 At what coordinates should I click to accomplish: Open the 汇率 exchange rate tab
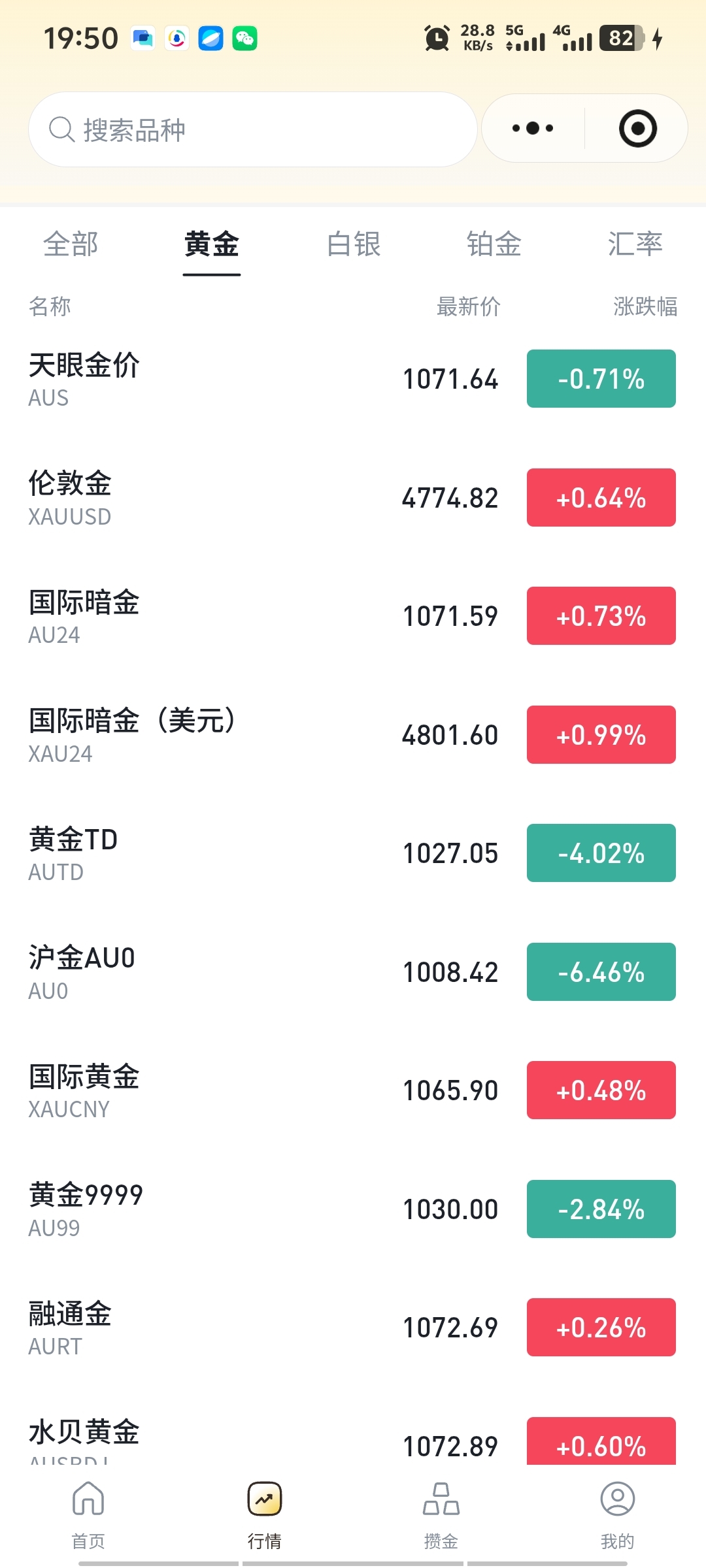(x=635, y=244)
